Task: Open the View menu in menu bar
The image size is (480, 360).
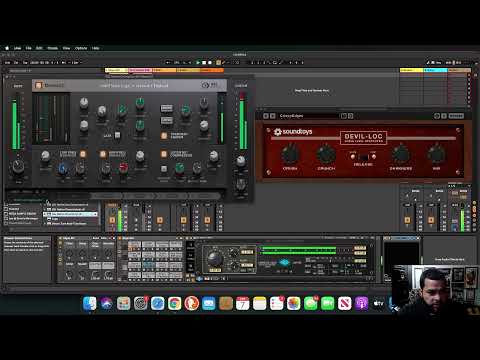Action: click(66, 48)
